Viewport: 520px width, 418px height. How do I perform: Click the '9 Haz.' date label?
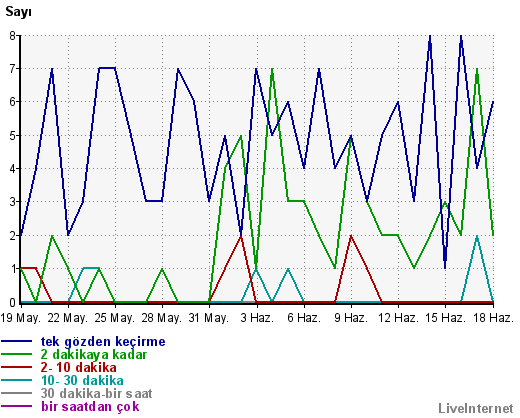click(351, 318)
